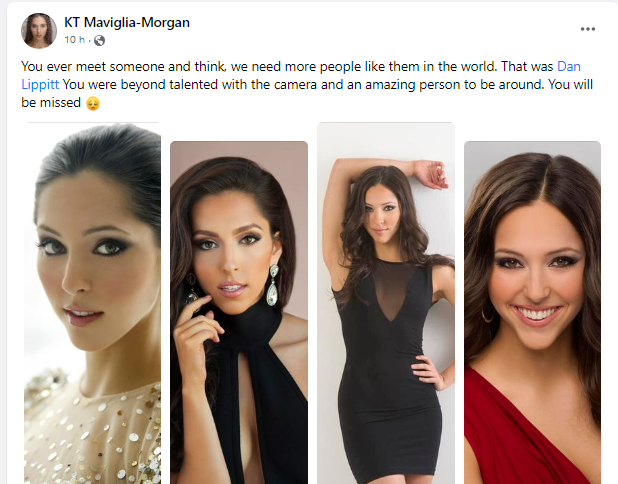
Task: Open KT Maviglia-Morgan profile name link
Action: point(127,22)
